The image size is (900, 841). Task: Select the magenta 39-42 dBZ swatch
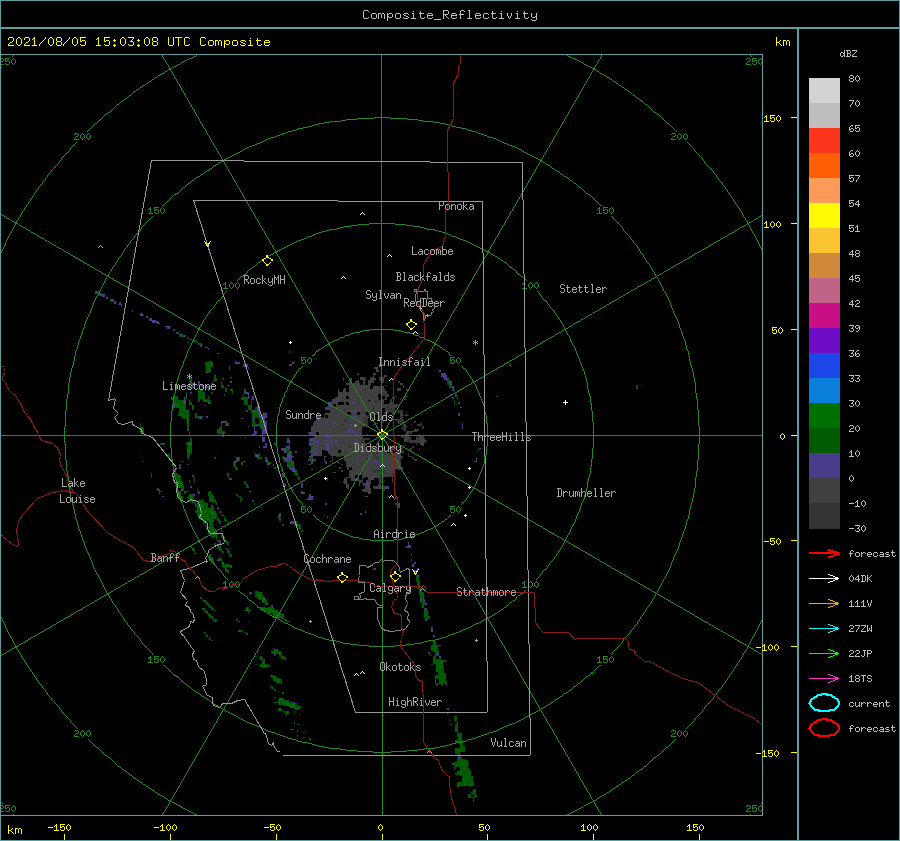[x=824, y=316]
